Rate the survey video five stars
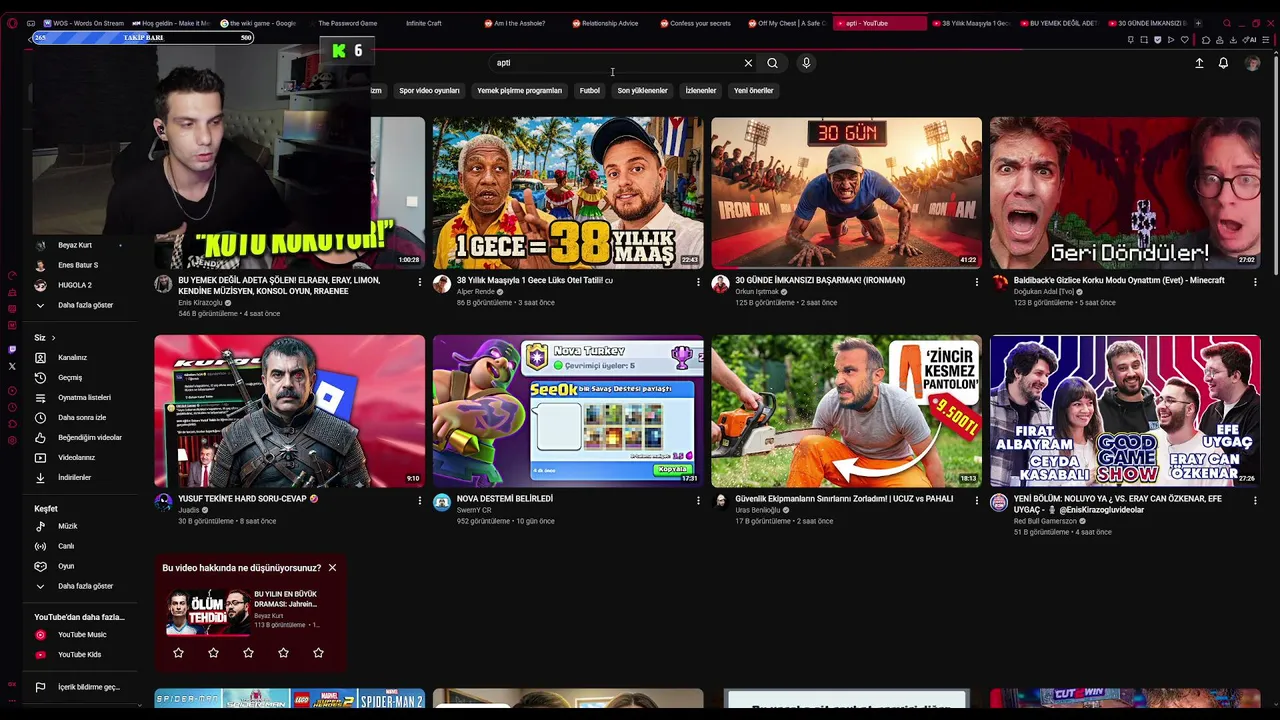Image resolution: width=1280 pixels, height=720 pixels. [x=318, y=653]
